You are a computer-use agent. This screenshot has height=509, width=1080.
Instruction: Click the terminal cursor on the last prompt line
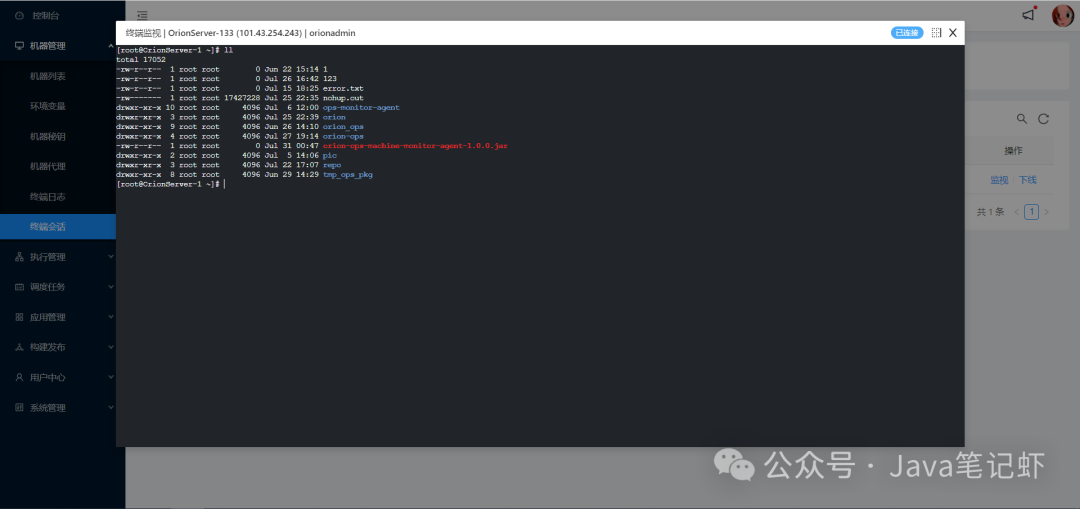click(x=225, y=185)
